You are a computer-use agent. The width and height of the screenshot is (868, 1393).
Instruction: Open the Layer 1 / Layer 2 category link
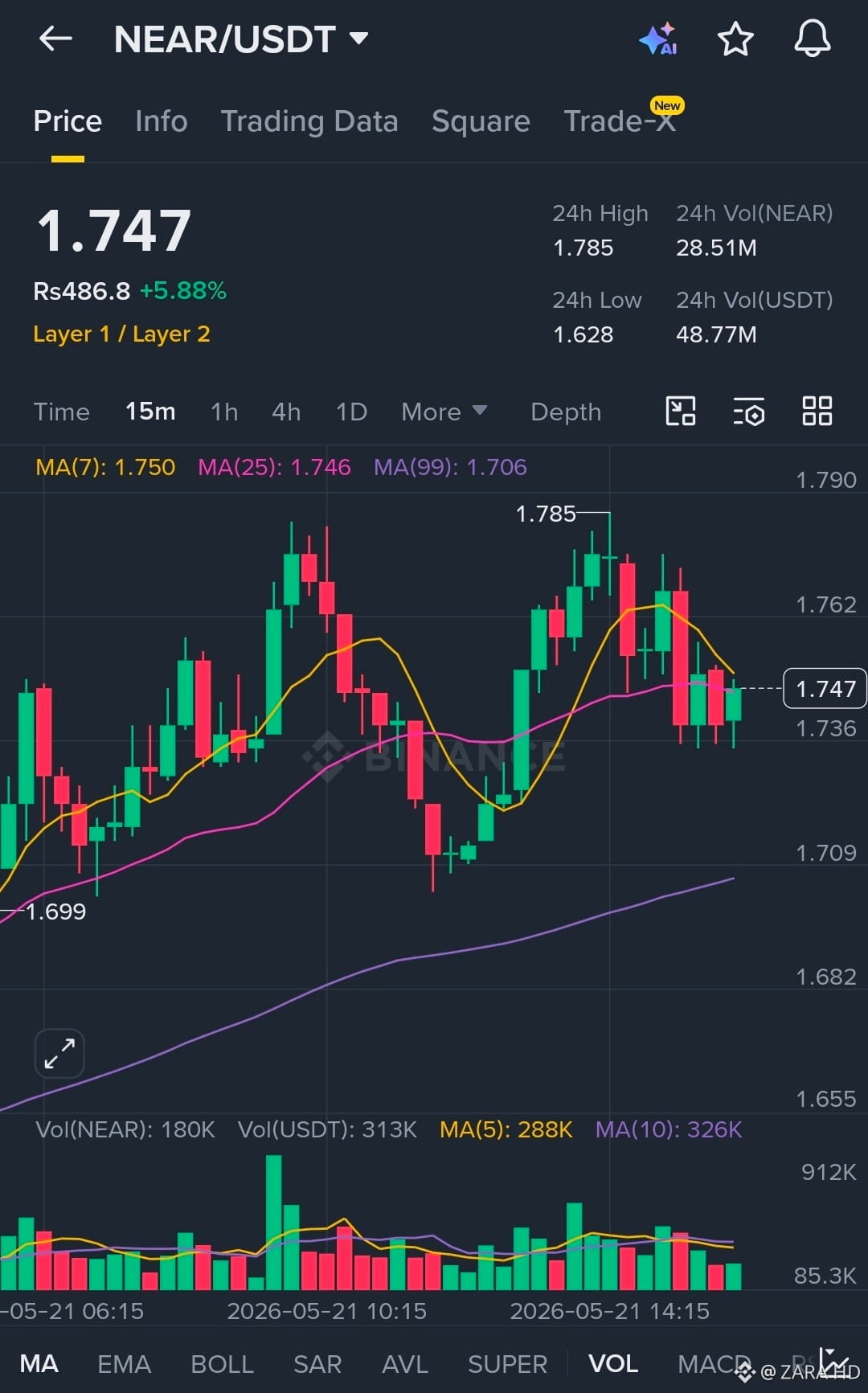(121, 334)
